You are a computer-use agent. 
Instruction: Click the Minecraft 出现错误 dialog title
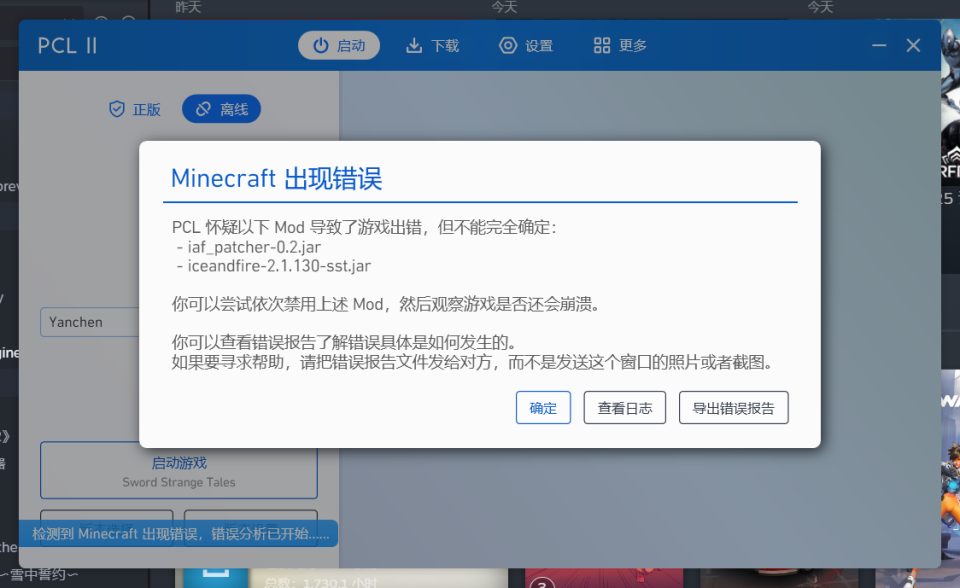coord(276,178)
